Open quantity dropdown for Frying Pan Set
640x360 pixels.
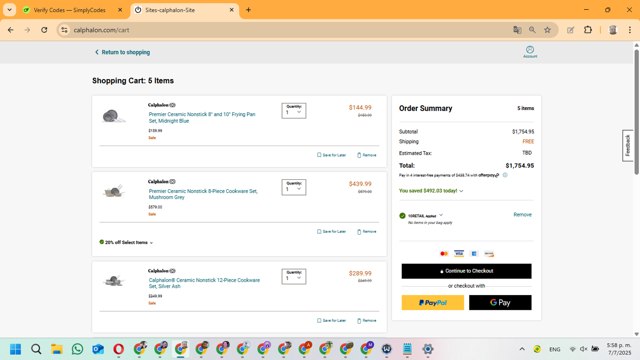click(x=293, y=111)
